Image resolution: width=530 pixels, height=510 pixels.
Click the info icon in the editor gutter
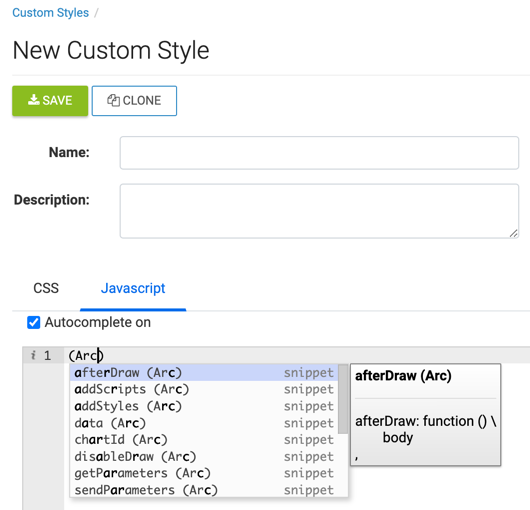[x=33, y=355]
